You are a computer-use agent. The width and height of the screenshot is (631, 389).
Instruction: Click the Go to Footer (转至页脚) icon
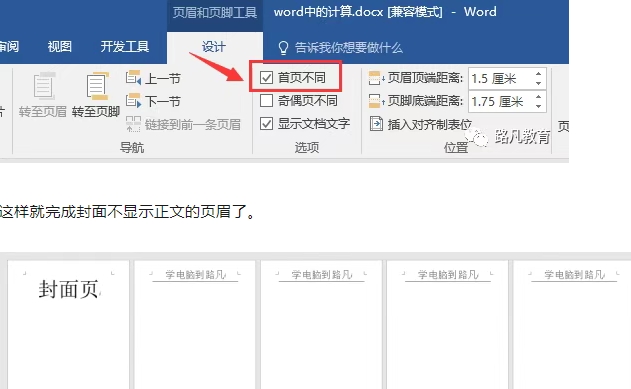point(97,86)
